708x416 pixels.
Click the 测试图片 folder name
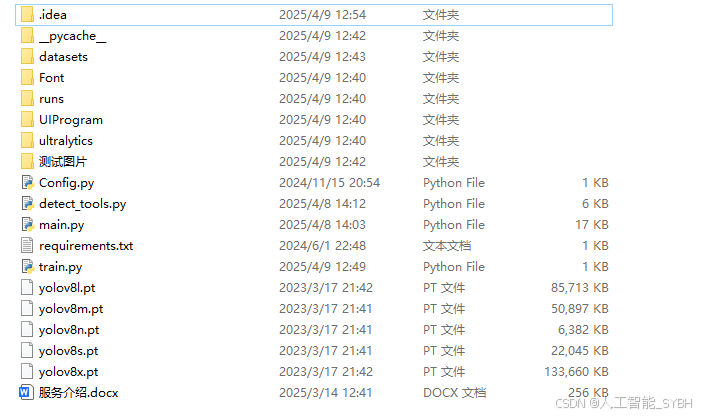click(63, 162)
